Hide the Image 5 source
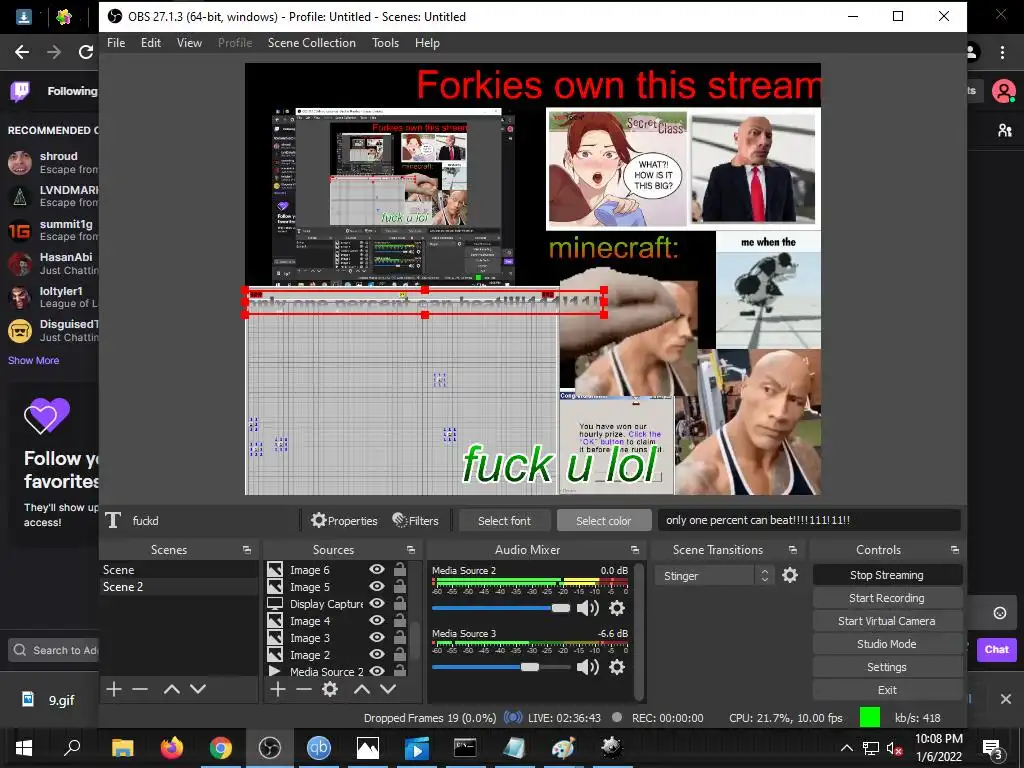1024x768 pixels. pos(377,586)
